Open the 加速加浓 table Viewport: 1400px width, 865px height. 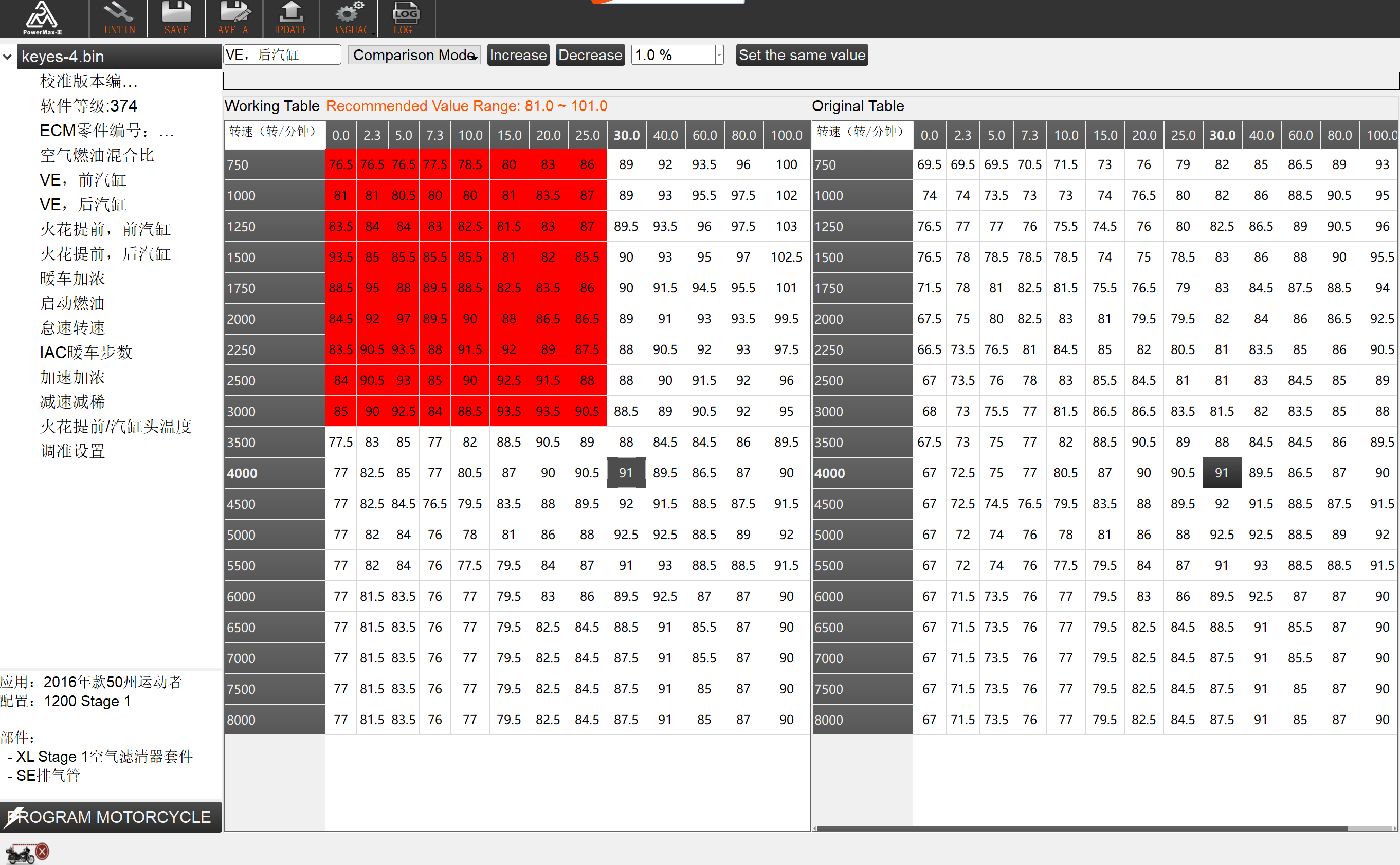coord(72,377)
